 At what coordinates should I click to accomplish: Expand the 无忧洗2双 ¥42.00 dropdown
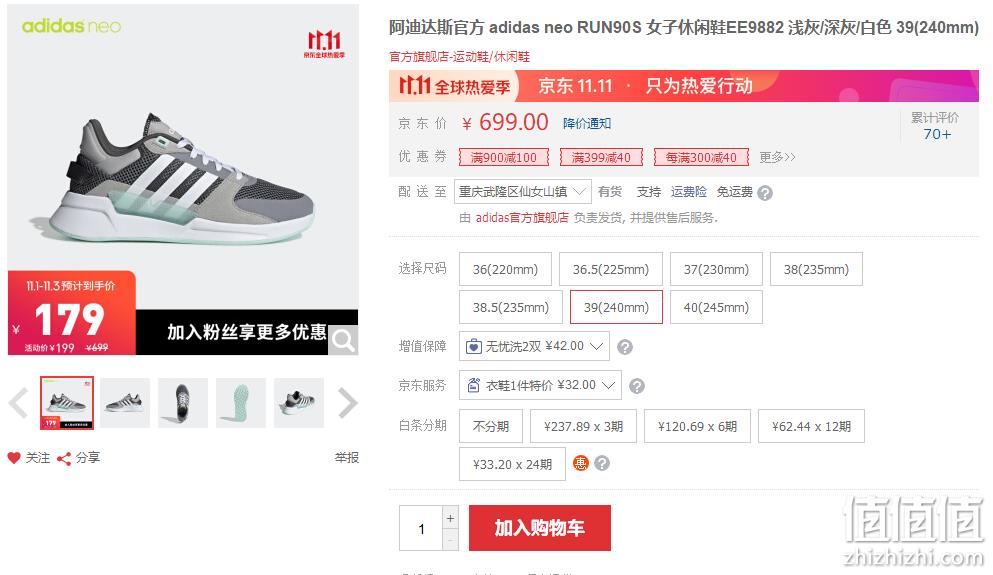534,346
